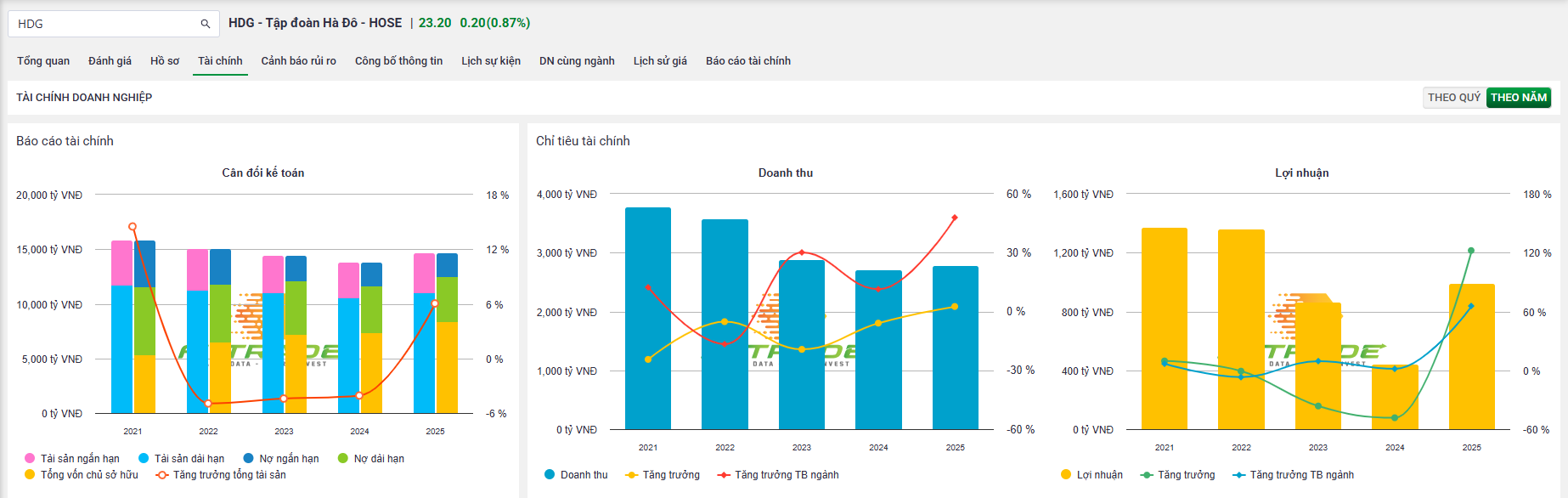The image size is (1568, 498).
Task: Click the TÀI CHÍNH DOANH NGHIỆP section header
Action: point(84,98)
